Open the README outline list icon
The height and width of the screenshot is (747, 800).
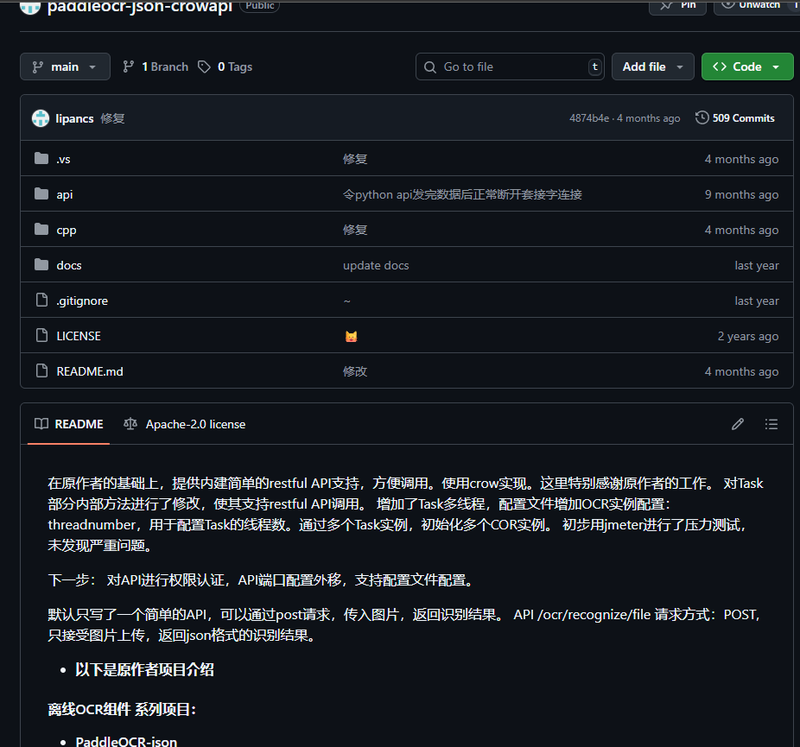(x=771, y=424)
